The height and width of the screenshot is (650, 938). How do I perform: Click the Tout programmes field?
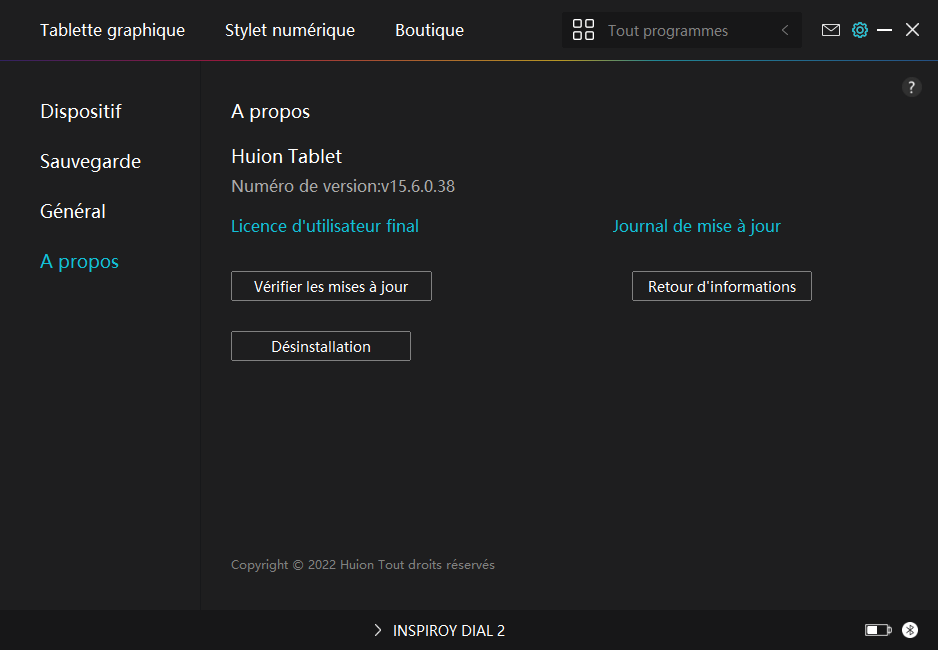[681, 30]
